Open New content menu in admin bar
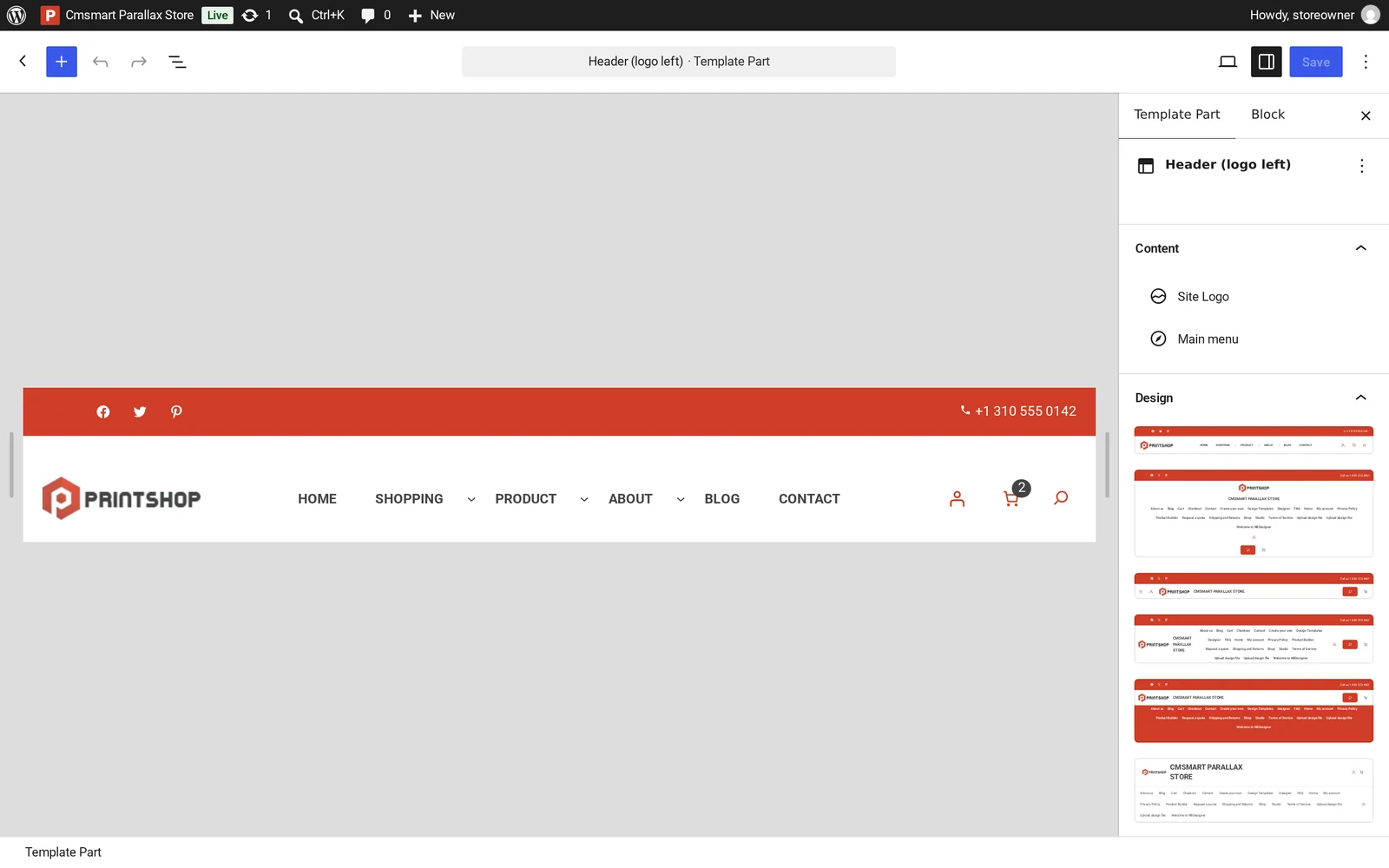Screen dimensions: 1389x868 coord(431,15)
